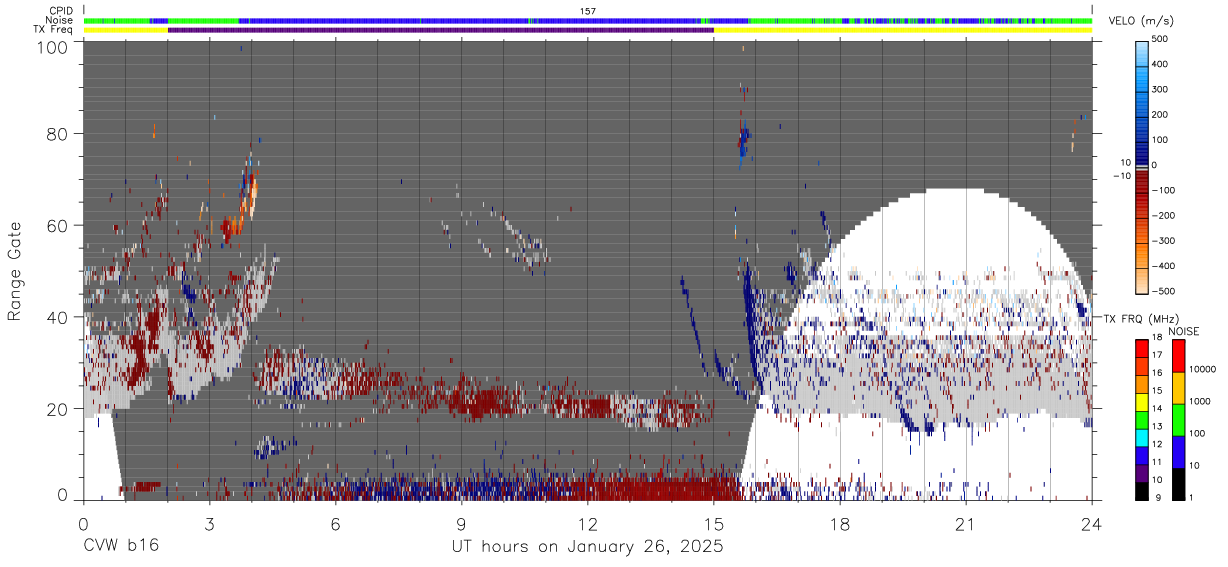Viewport: 1228px width, 567px height.
Task: Click the 18 label in TX FRQ legend
Action: click(1158, 338)
